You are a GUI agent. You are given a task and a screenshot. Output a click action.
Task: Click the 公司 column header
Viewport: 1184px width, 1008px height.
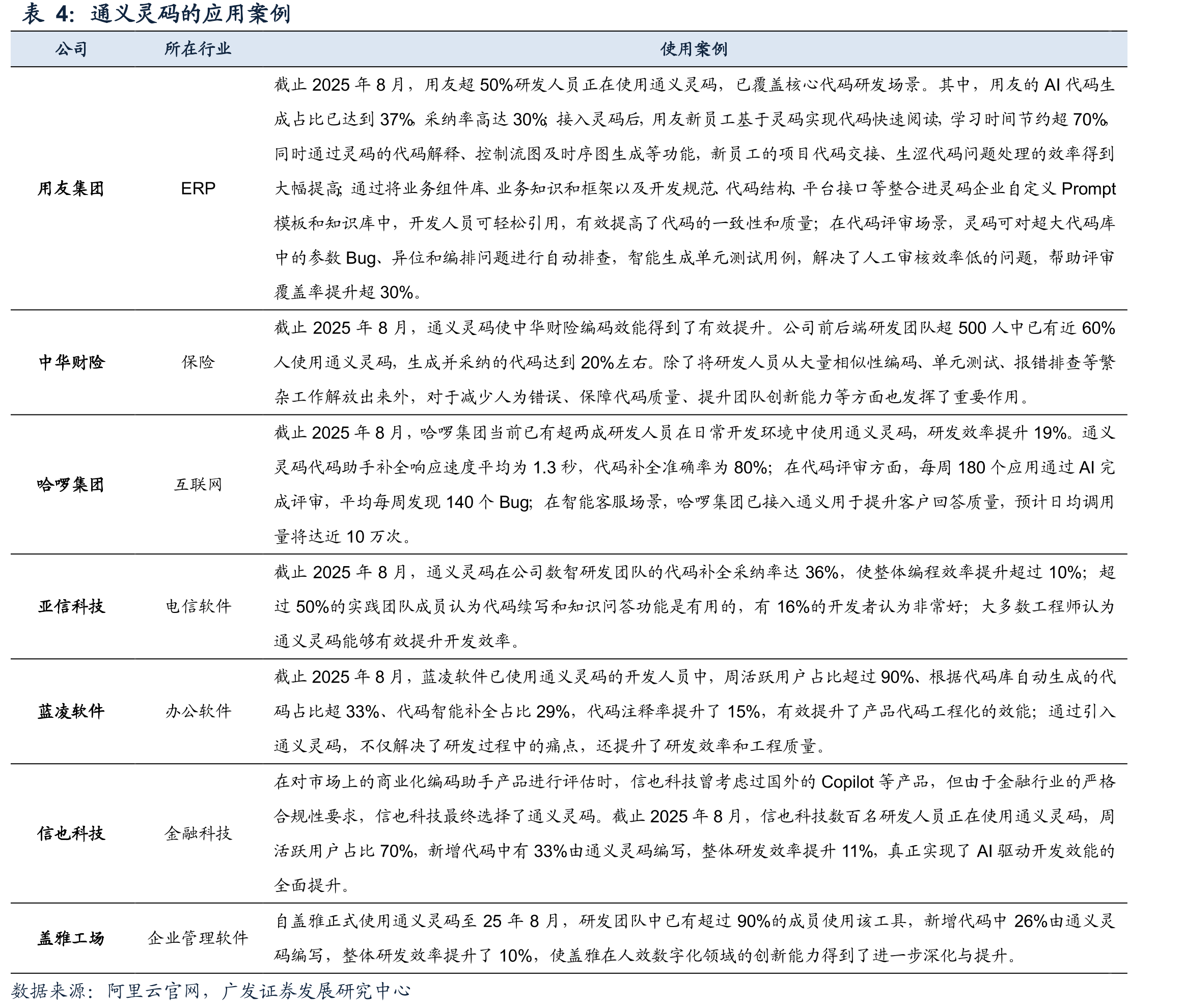(71, 49)
